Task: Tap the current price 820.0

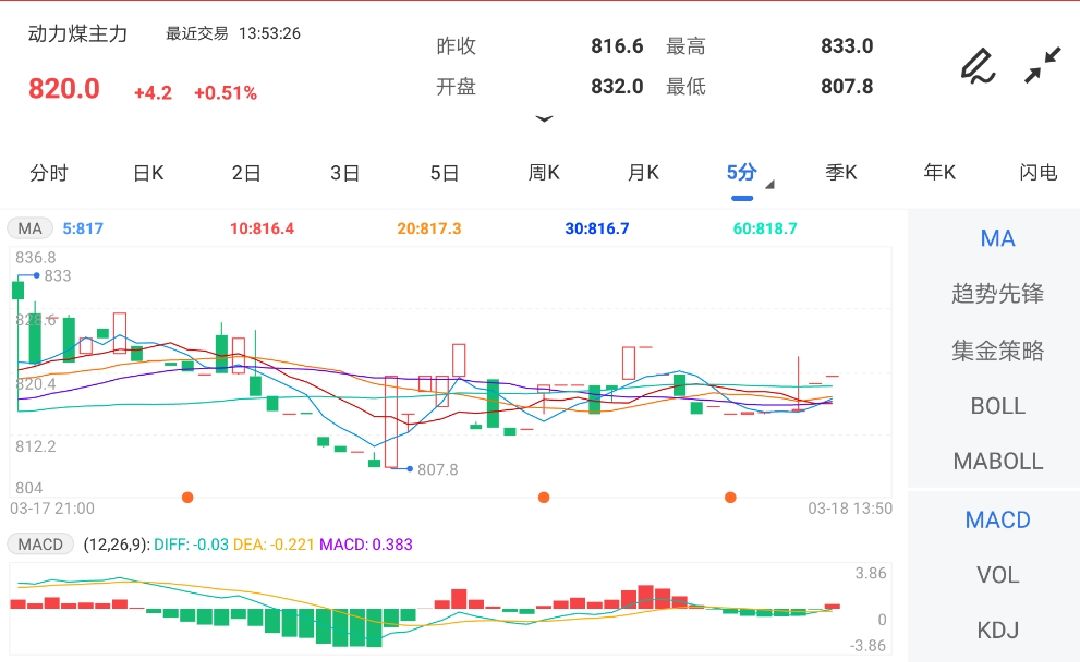Action: pos(64,89)
